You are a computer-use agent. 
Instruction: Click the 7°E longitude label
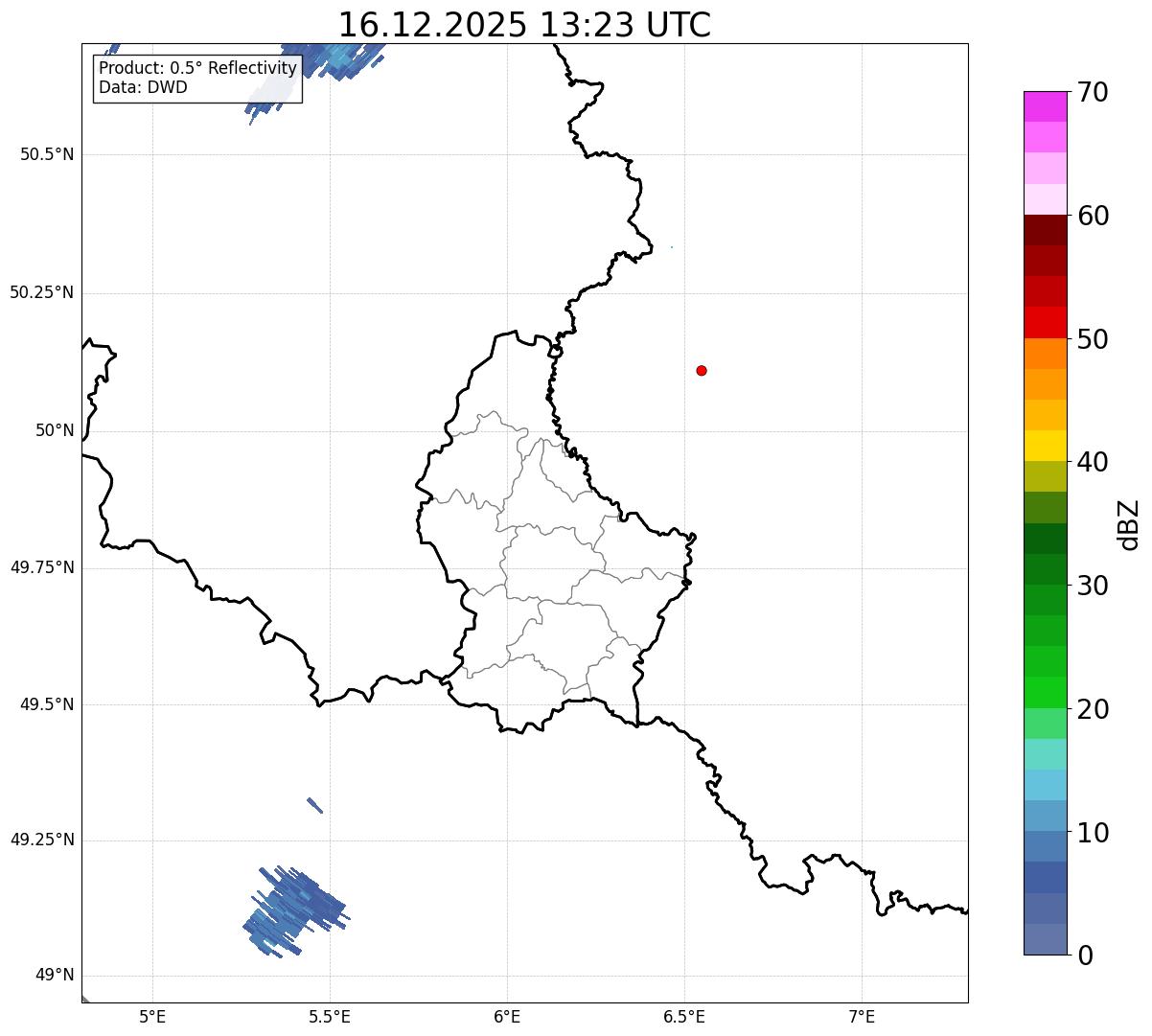point(862,1017)
